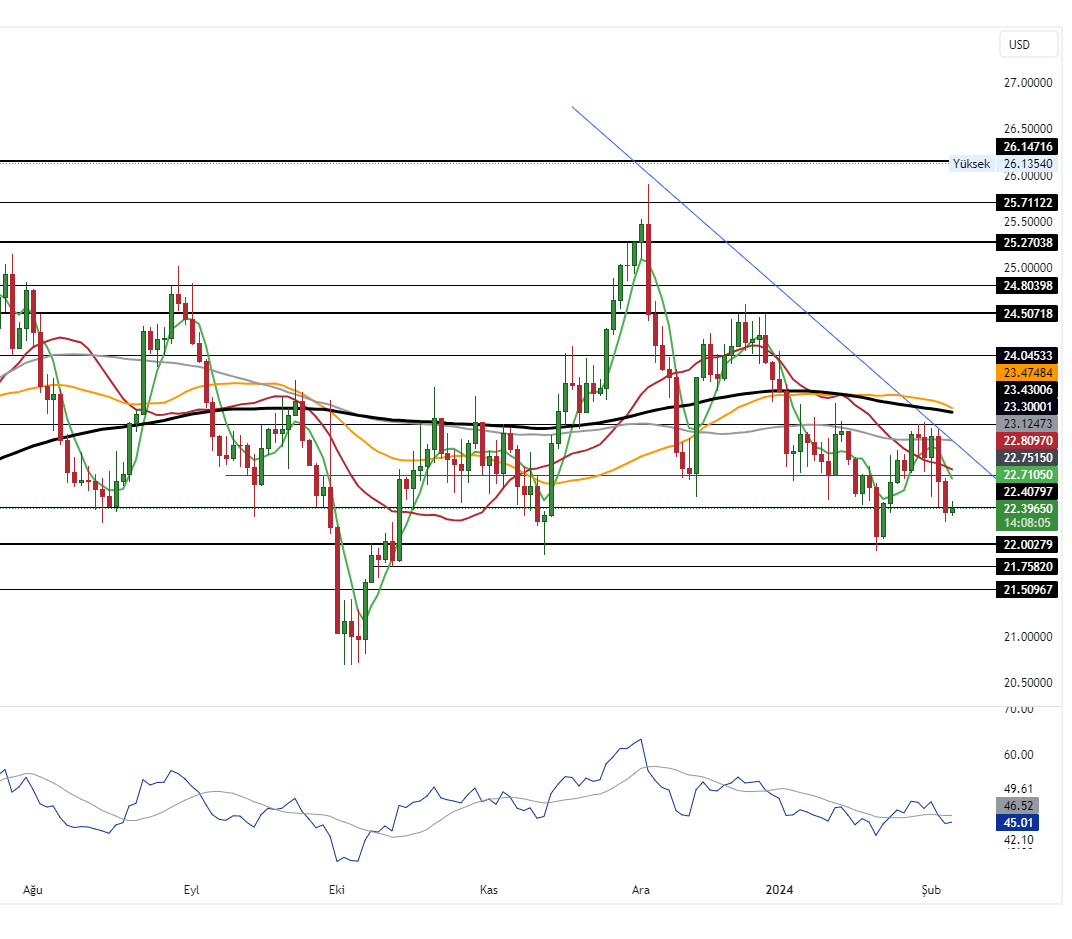
Task: Click the green 22.71050 moving average label
Action: pos(1027,474)
